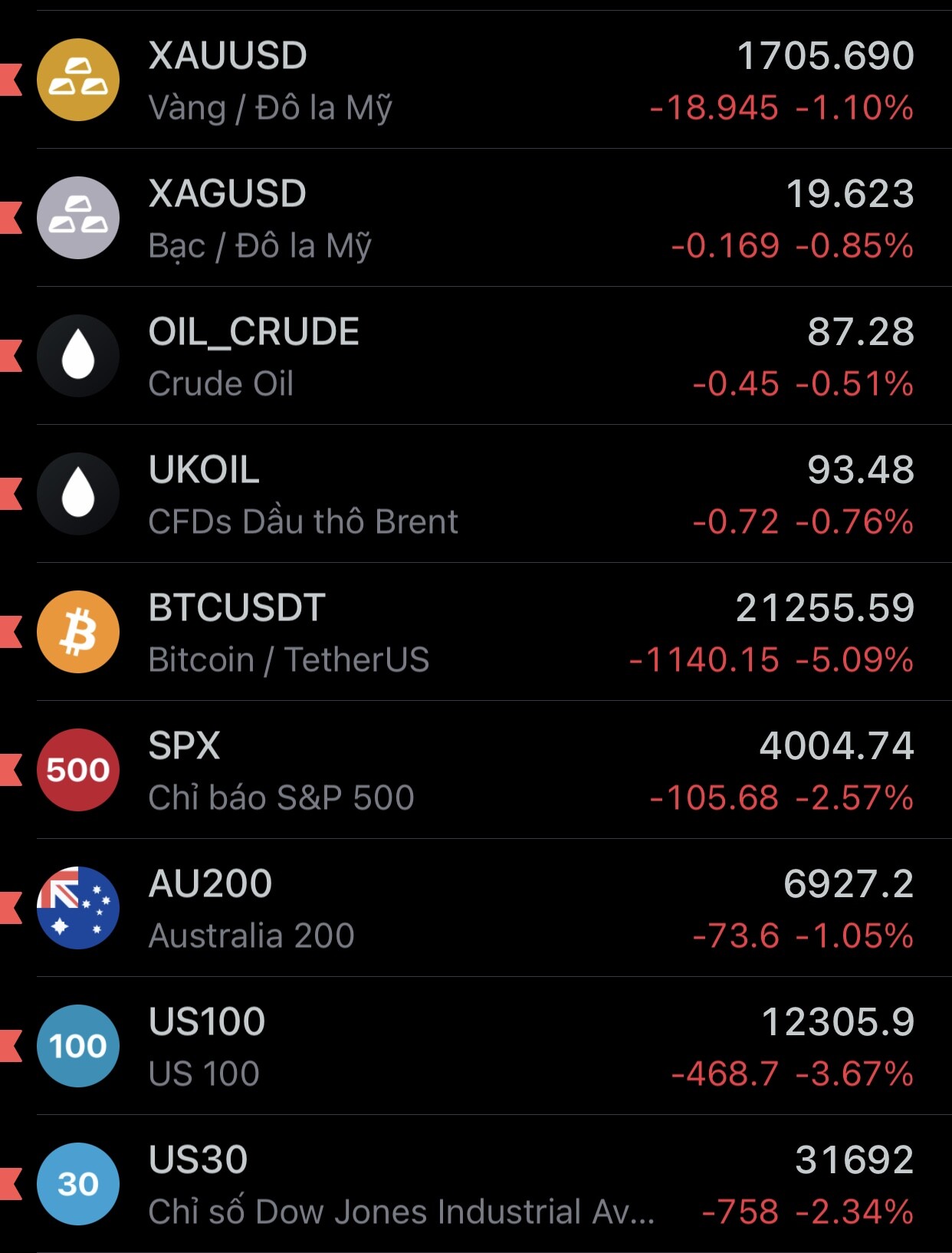Open the Dow Jones Industrial description text
The width and height of the screenshot is (952, 1253).
point(401,1212)
